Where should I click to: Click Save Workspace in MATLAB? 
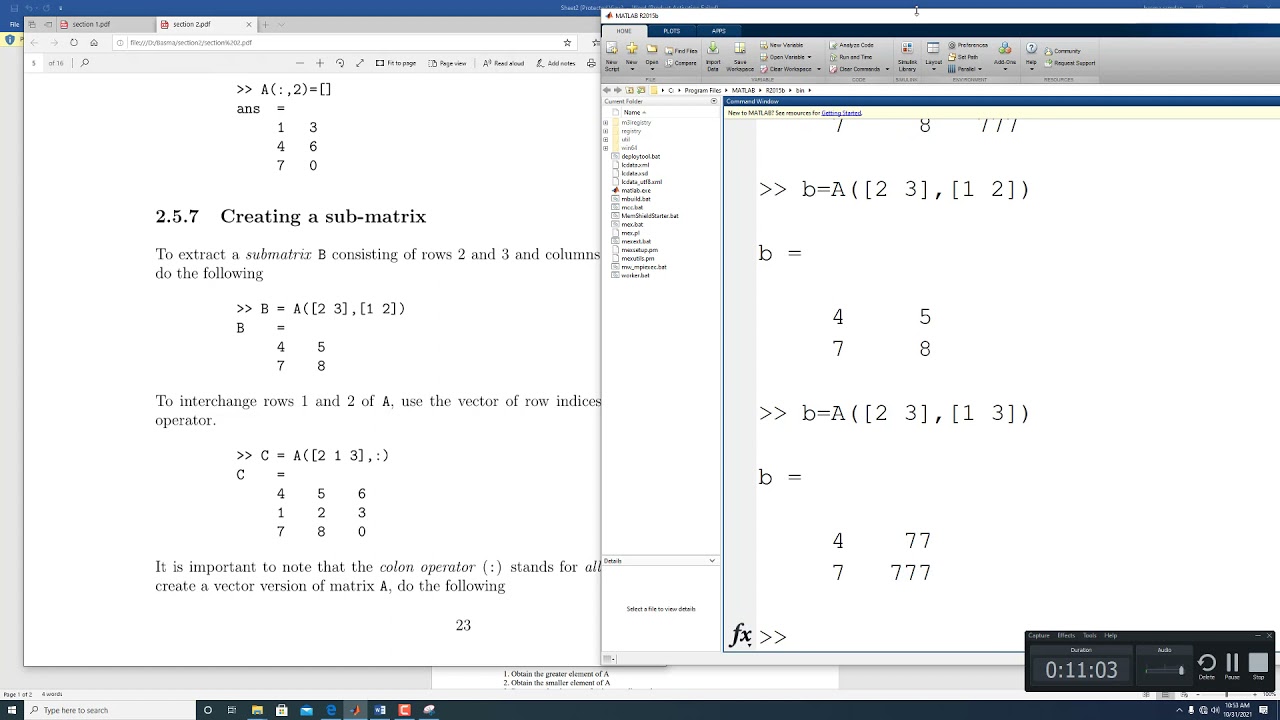[x=740, y=55]
